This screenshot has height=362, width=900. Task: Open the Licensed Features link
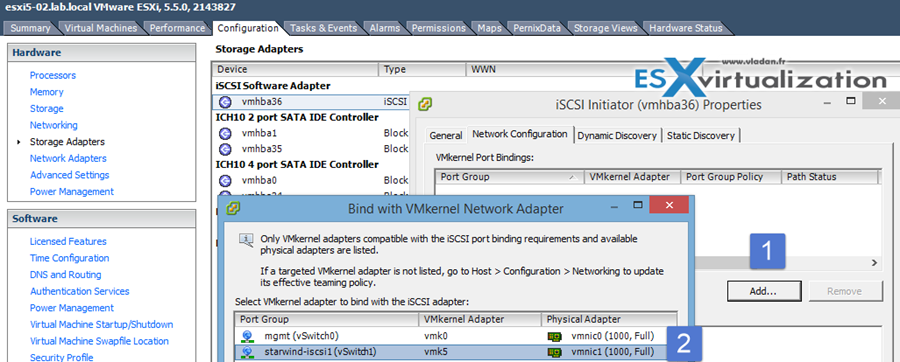tap(68, 242)
